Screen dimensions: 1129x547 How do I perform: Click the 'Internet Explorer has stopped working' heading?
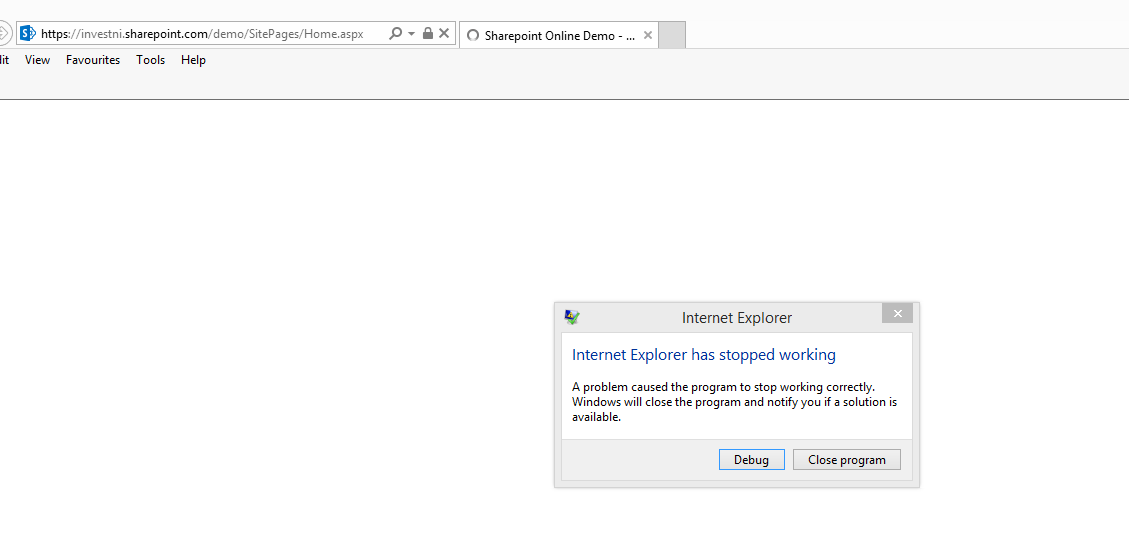(703, 354)
